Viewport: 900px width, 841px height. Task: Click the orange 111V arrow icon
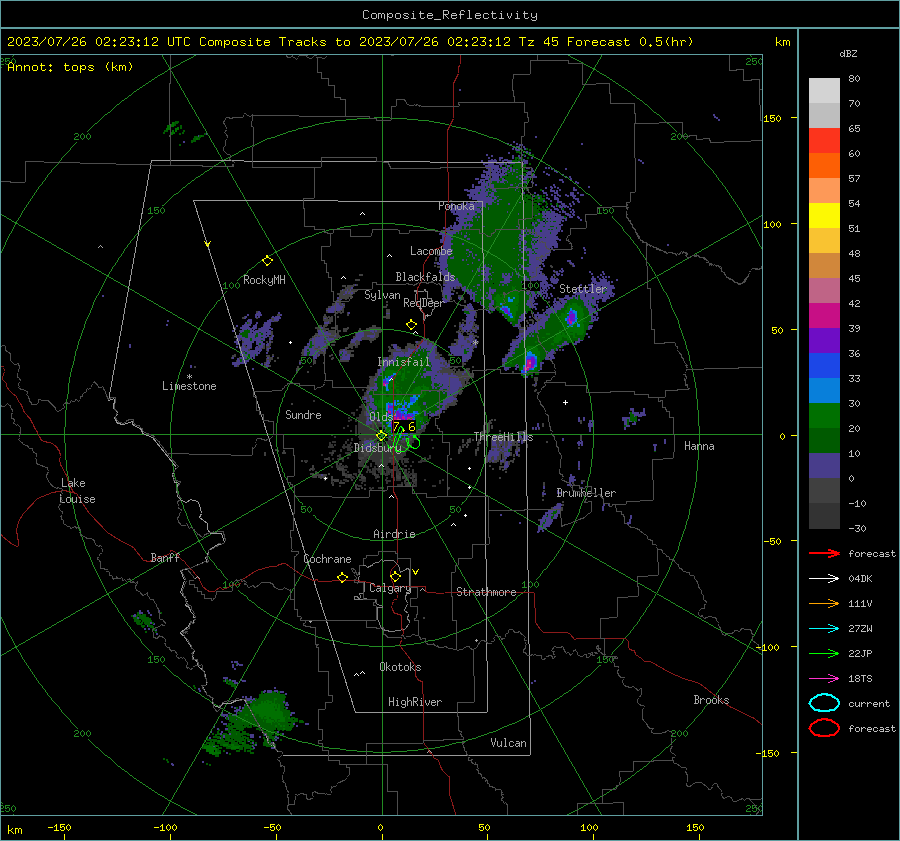824,603
